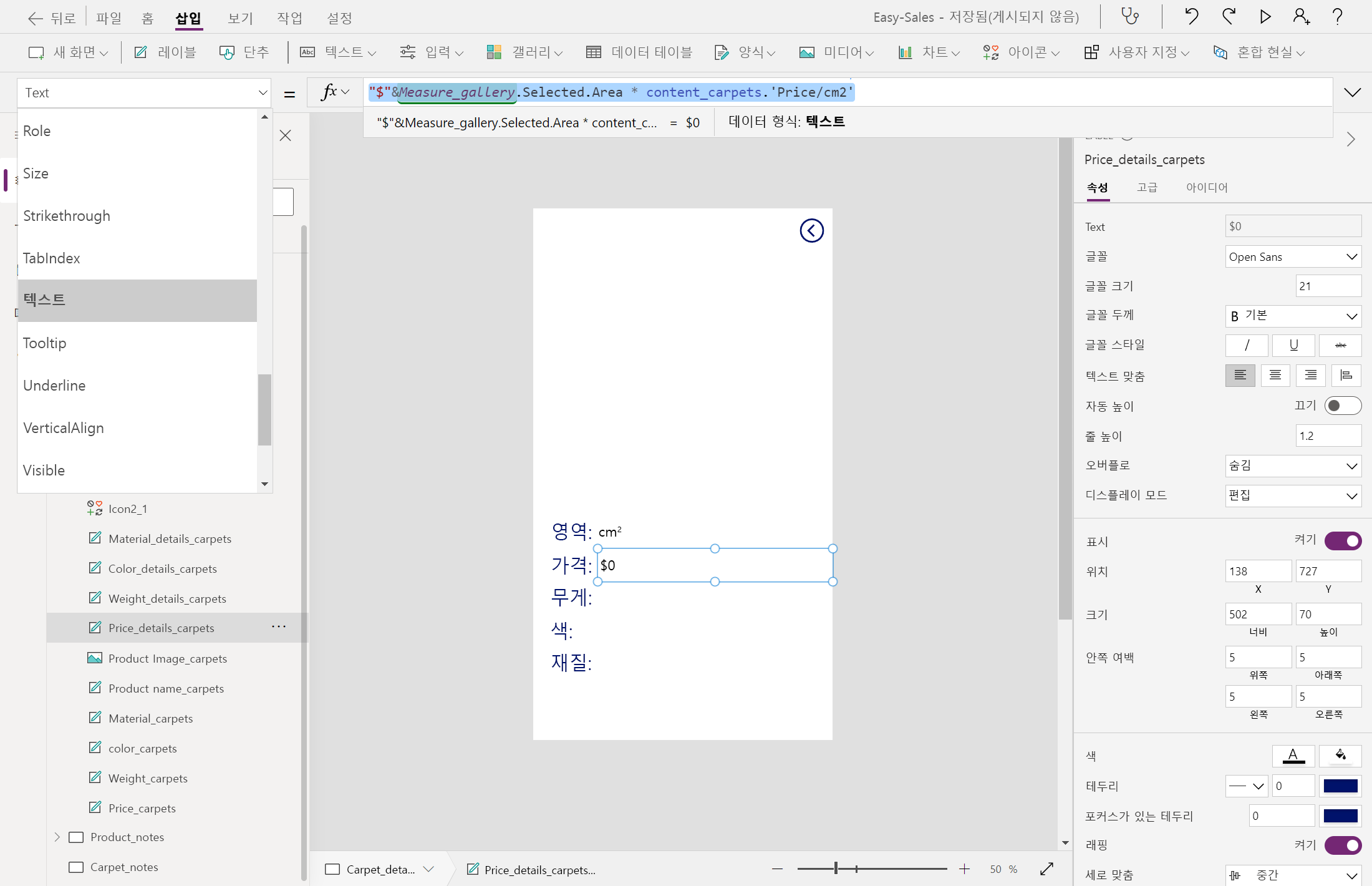Click the 테두리 border color swatch
The height and width of the screenshot is (886, 1372).
click(x=1340, y=786)
